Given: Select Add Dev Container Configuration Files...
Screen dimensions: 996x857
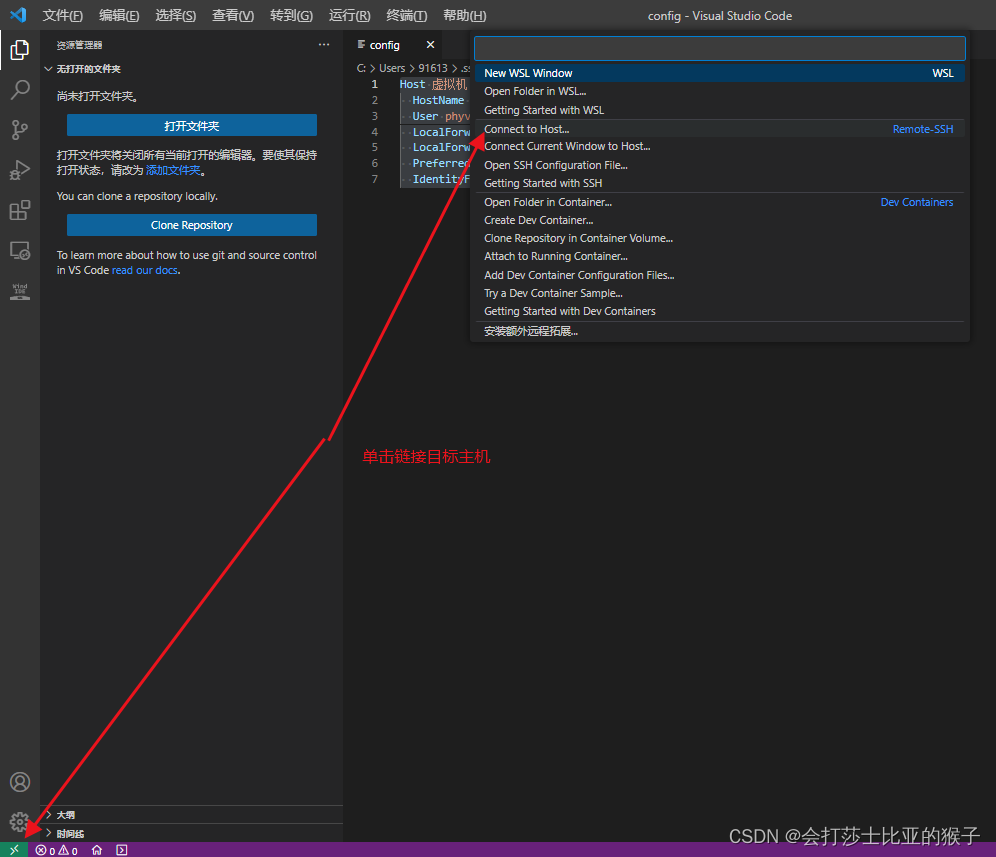Looking at the screenshot, I should tap(720, 275).
